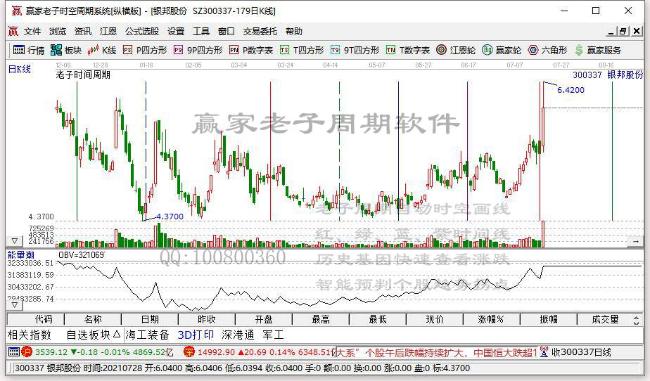Click the Shenzhen index icon before 14992.90
Image resolution: width=650 pixels, height=381 pixels.
[x=189, y=352]
